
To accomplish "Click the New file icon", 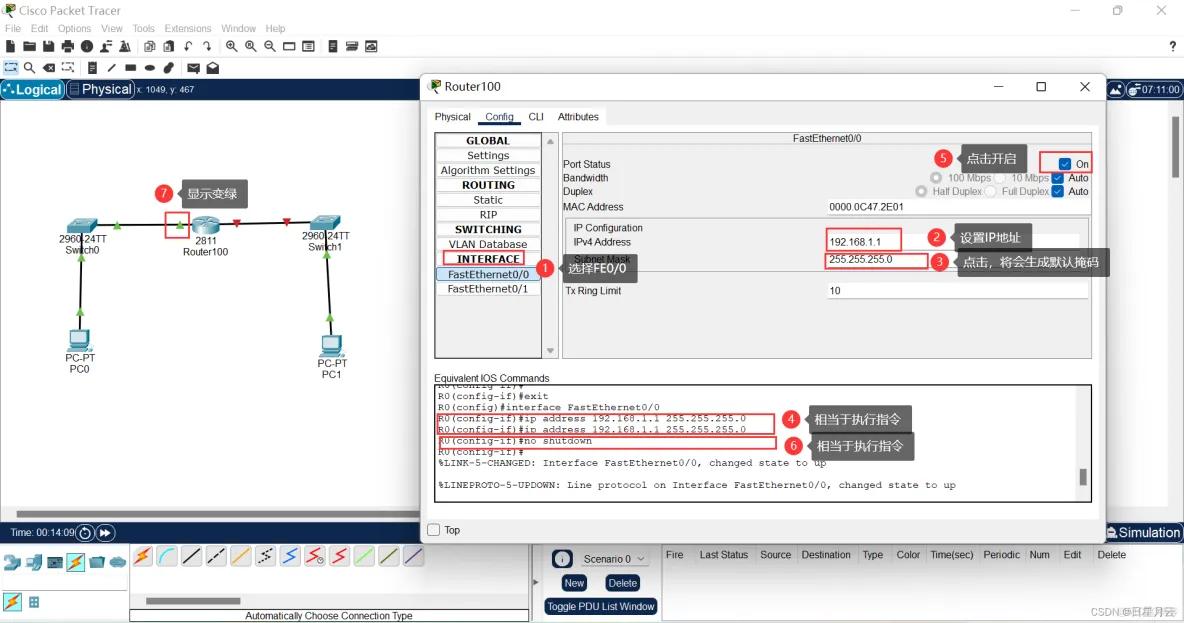I will coord(11,47).
